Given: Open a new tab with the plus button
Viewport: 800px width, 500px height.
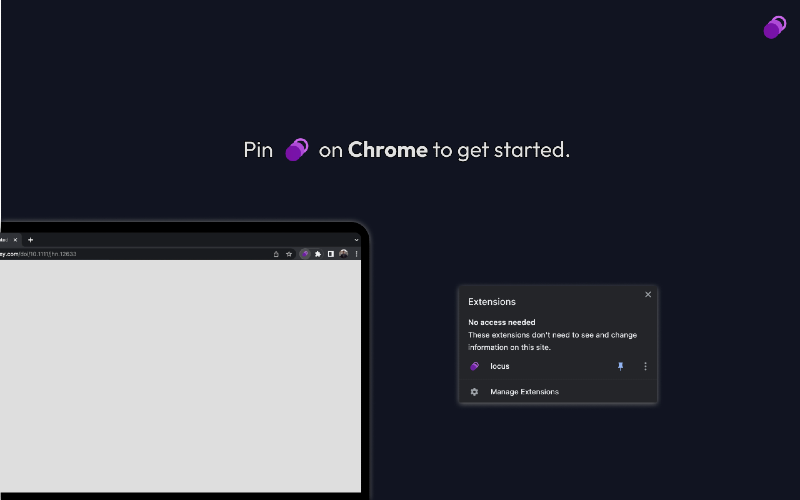Looking at the screenshot, I should pyautogui.click(x=31, y=240).
